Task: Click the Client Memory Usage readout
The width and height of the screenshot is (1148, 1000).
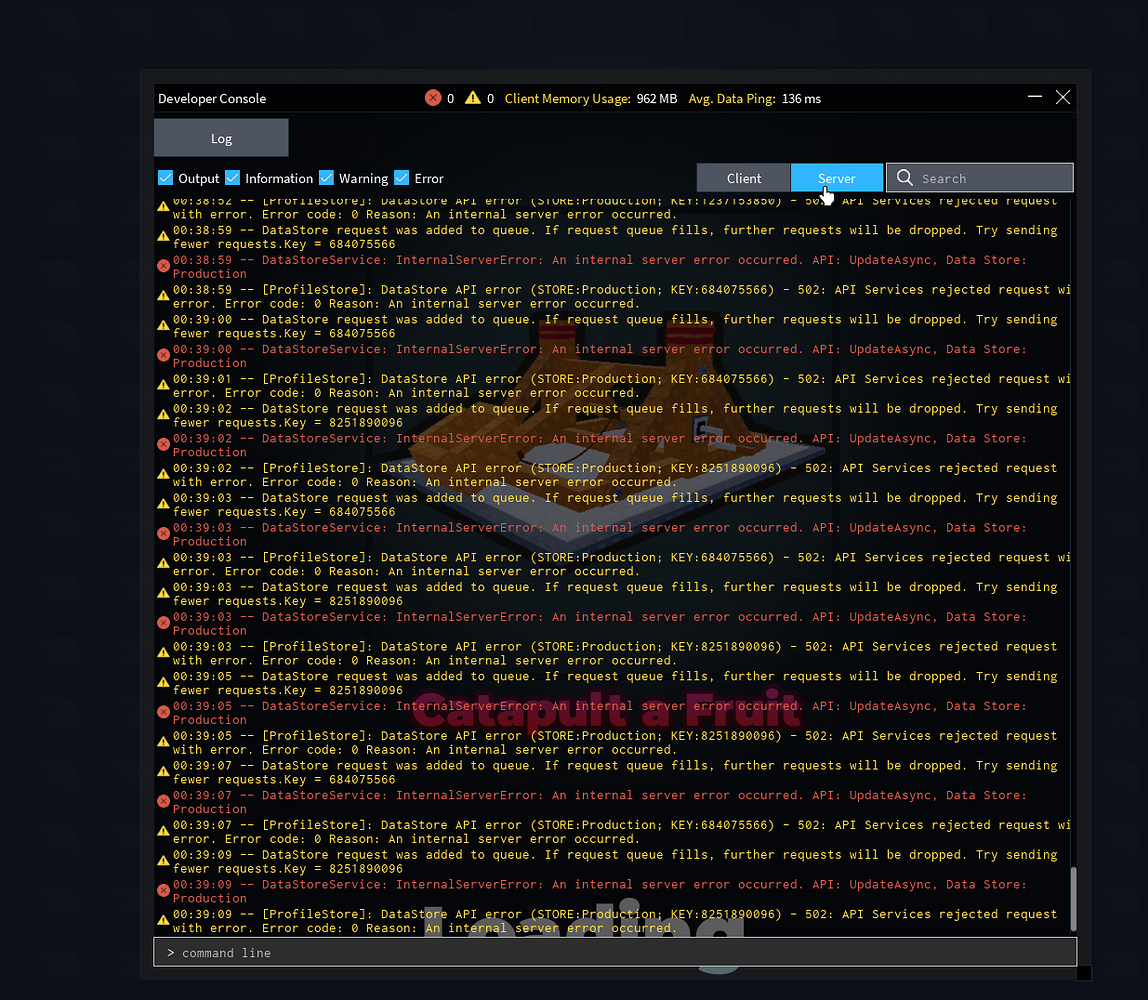Action: (x=591, y=98)
